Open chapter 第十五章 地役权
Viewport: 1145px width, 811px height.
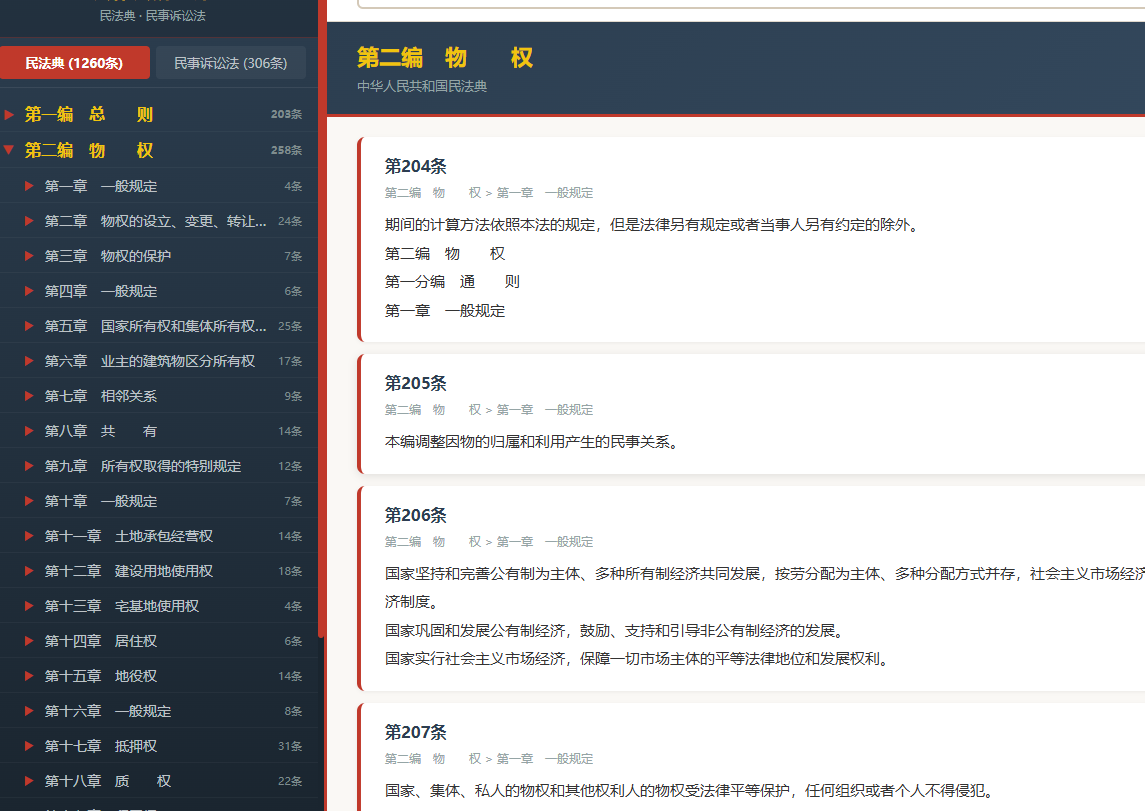click(101, 677)
